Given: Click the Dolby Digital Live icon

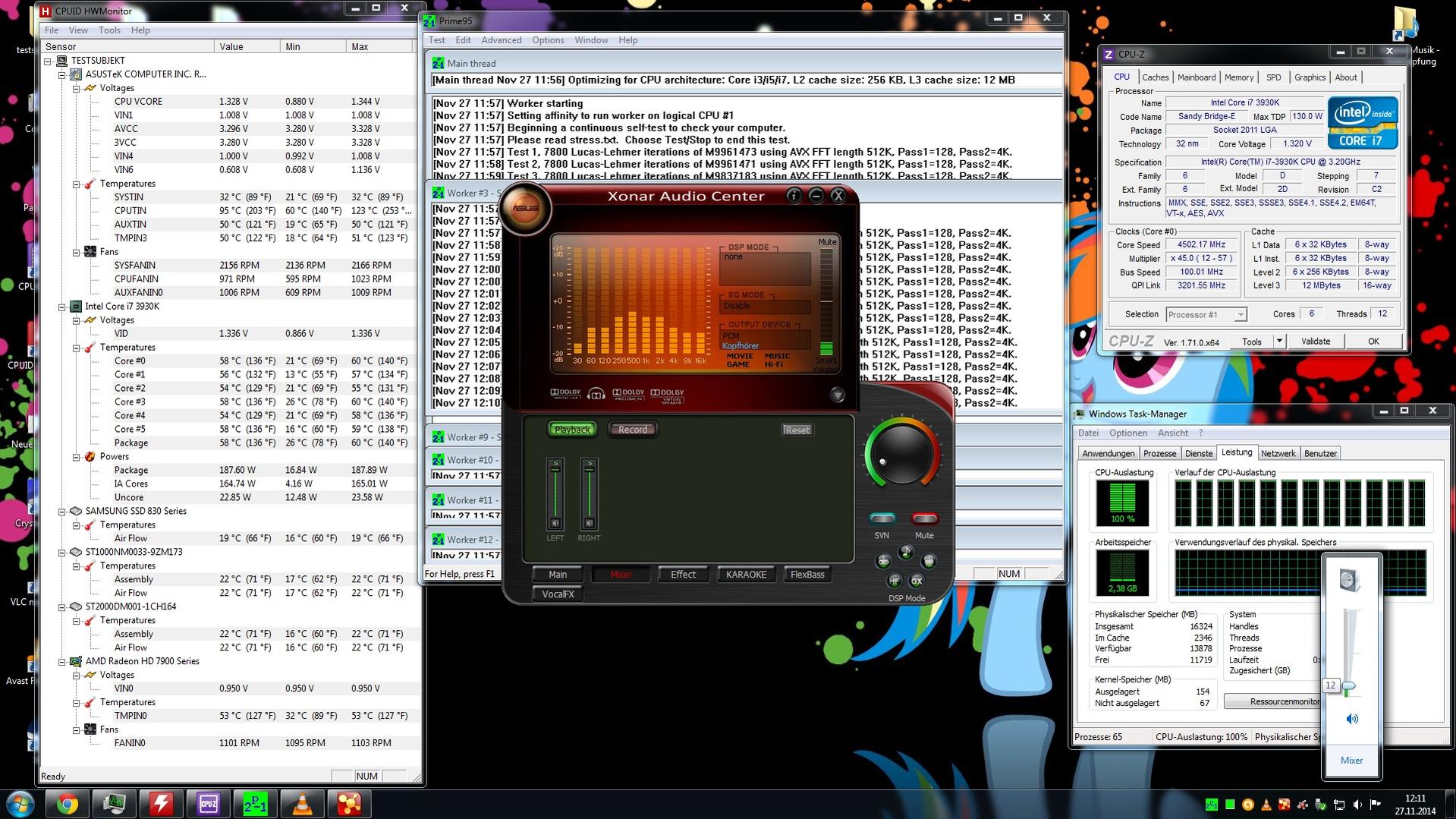Looking at the screenshot, I should click(565, 393).
